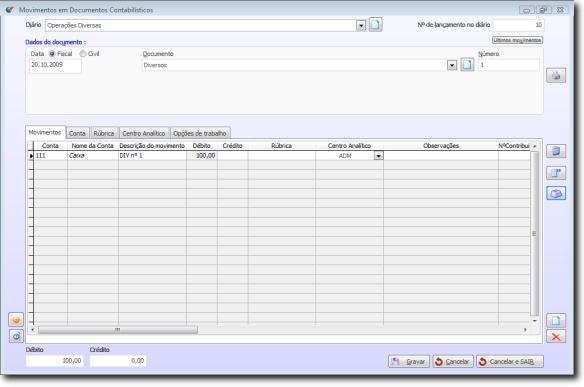Switch to the Conta tab
Screen dimensions: 584x387
[77, 133]
